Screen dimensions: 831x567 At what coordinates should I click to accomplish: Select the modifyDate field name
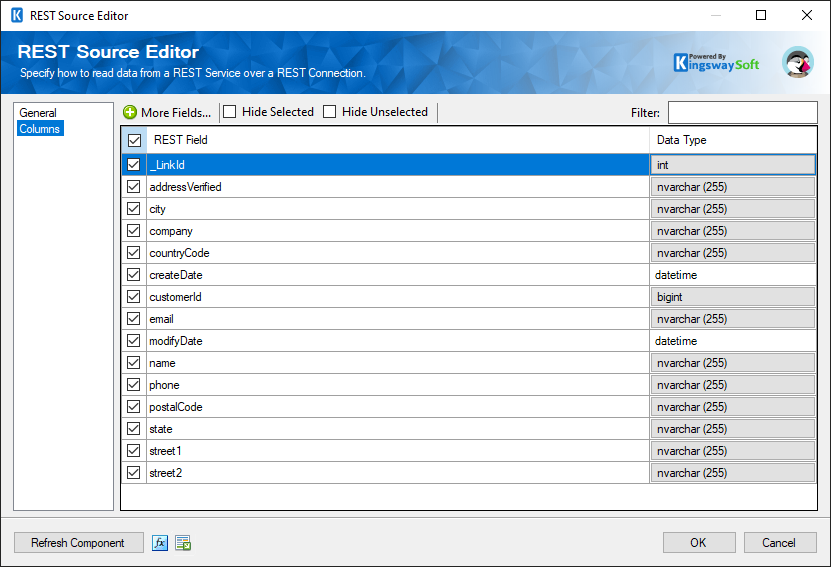point(176,341)
